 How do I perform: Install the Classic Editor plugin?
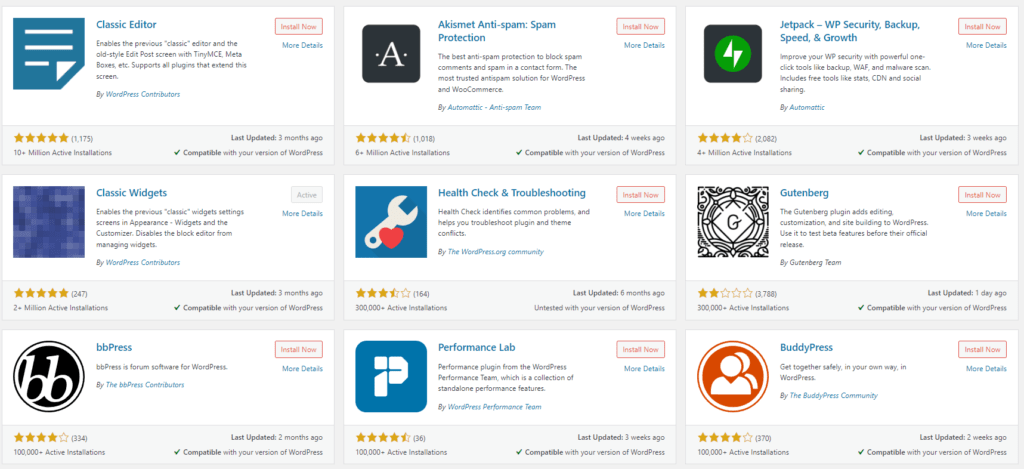point(298,27)
